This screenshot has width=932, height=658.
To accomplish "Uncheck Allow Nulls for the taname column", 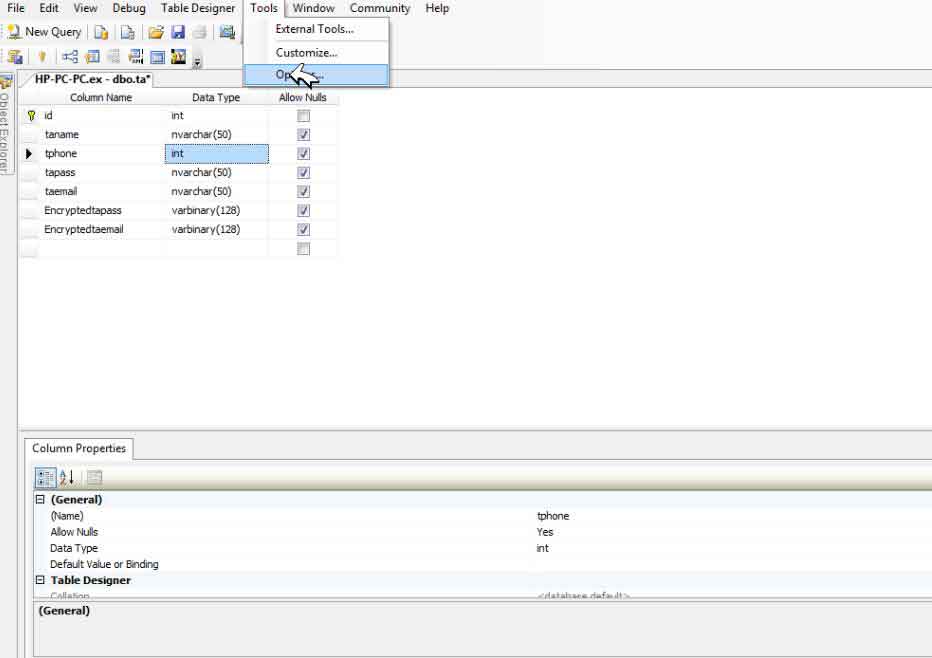I will click(x=303, y=135).
